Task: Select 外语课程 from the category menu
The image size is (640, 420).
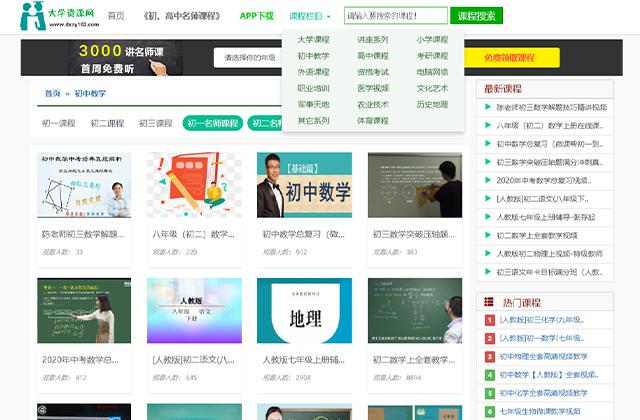Action: 313,72
